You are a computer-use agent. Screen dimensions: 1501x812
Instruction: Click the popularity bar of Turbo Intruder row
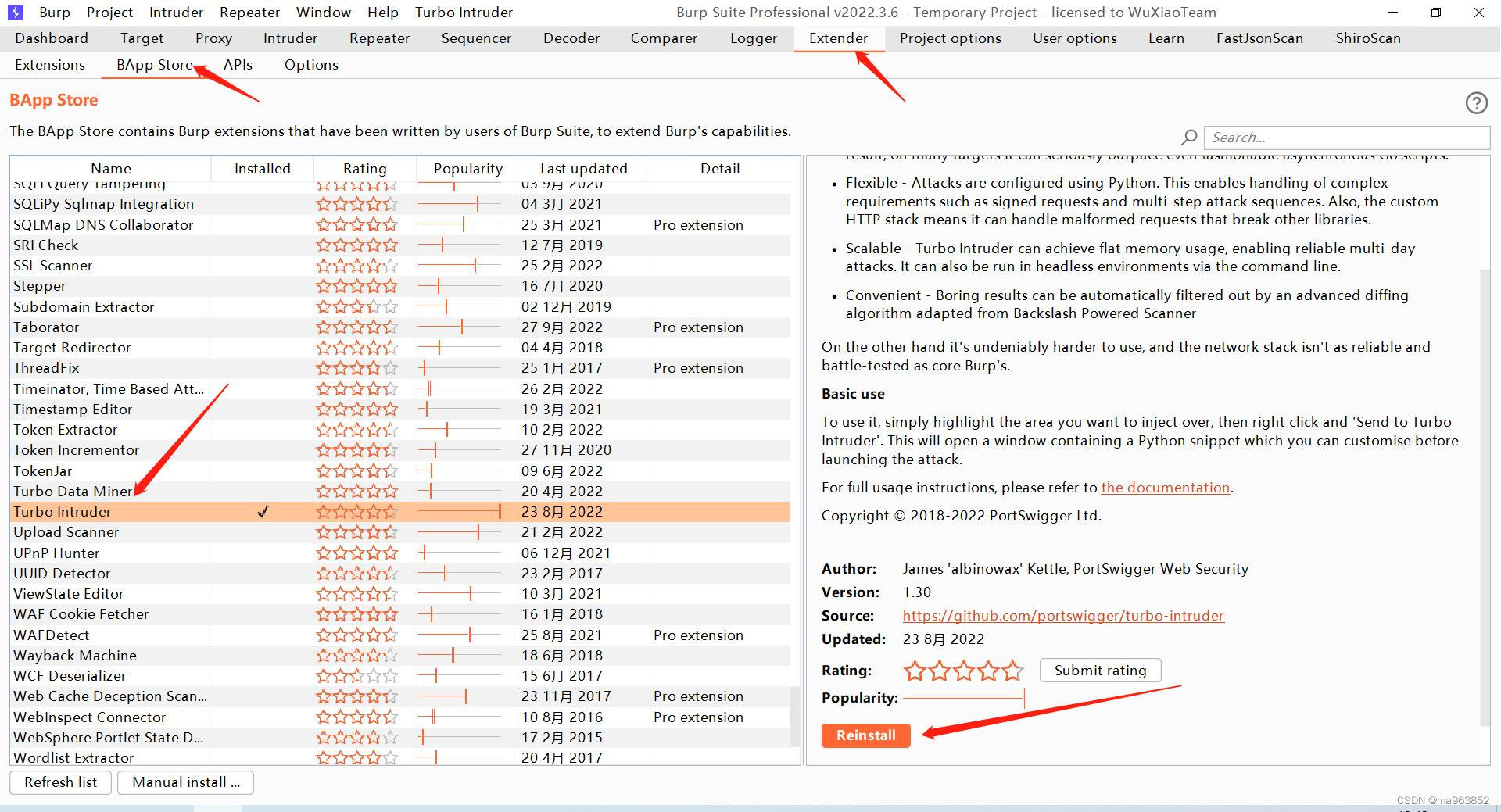pos(459,512)
